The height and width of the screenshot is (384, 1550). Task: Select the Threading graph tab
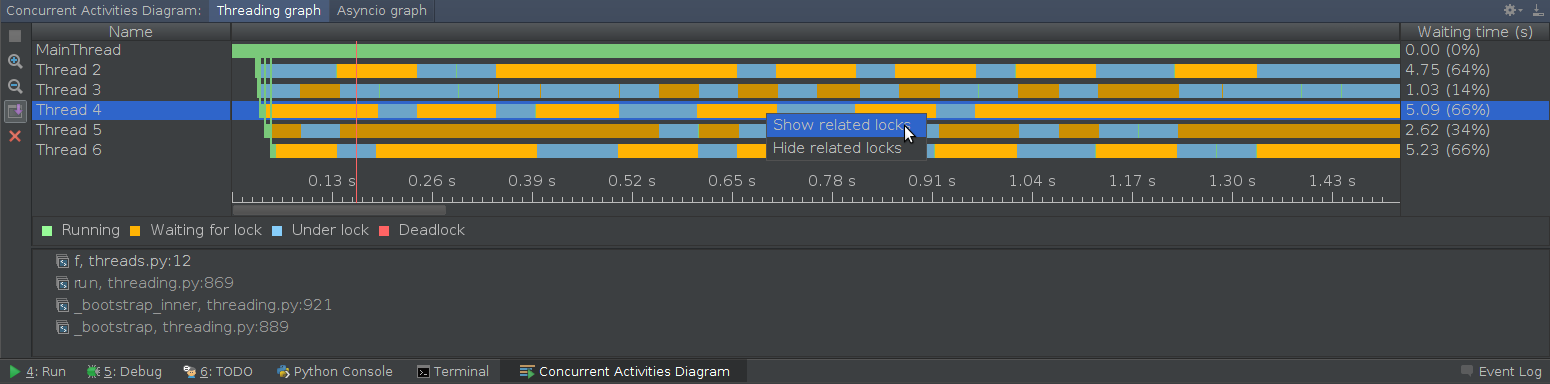(x=269, y=11)
